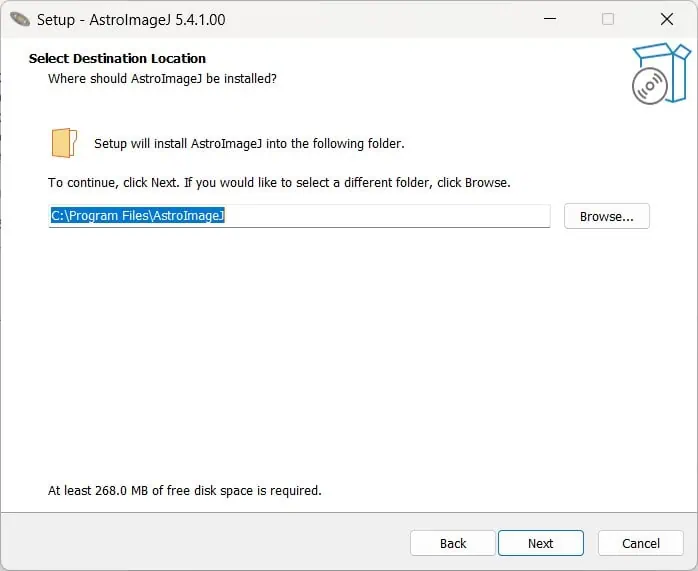Viewport: 698px width, 571px height.
Task: Click the 268.0 MB disk space notice
Action: (184, 490)
